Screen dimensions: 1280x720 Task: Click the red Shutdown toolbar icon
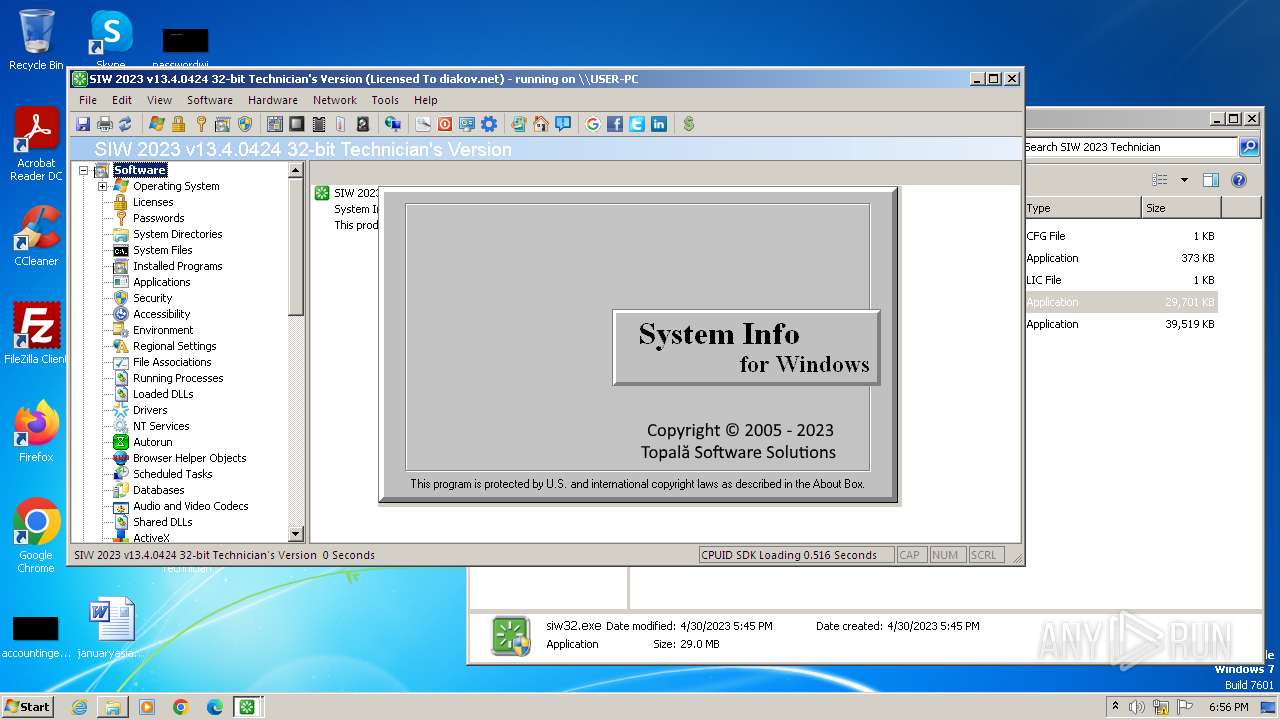point(445,124)
